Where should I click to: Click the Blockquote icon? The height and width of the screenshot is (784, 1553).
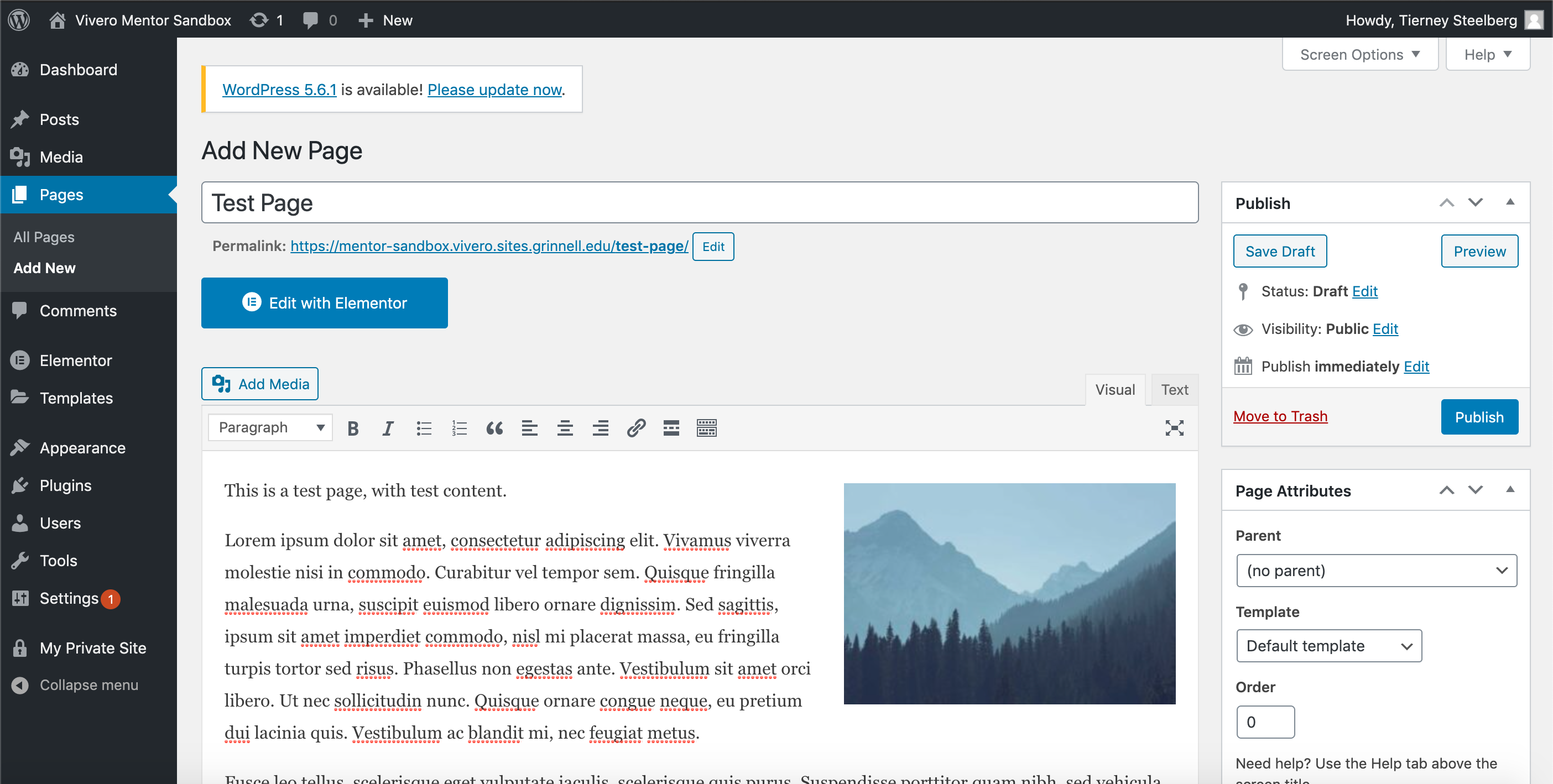click(x=494, y=428)
